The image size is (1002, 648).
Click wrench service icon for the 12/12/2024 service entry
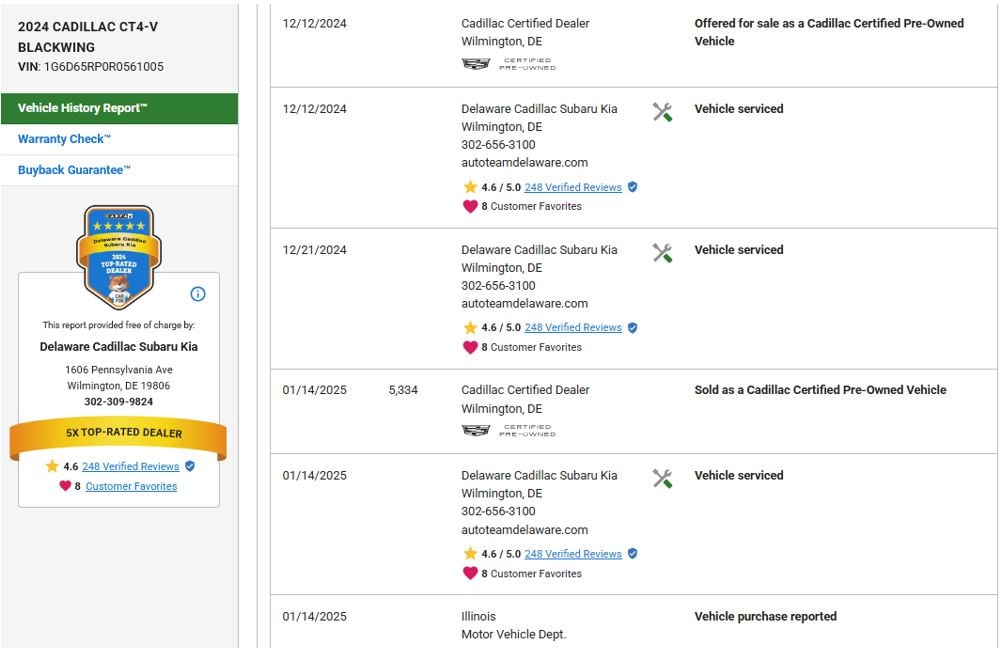662,111
